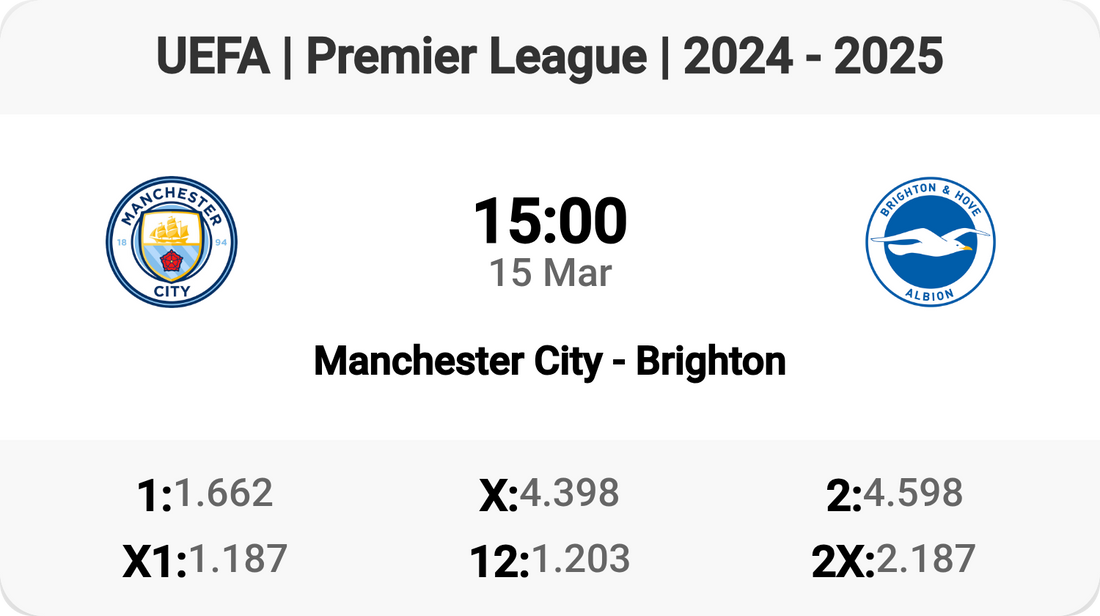Image resolution: width=1100 pixels, height=616 pixels.
Task: Click the bold "2:" market label
Action: click(844, 495)
